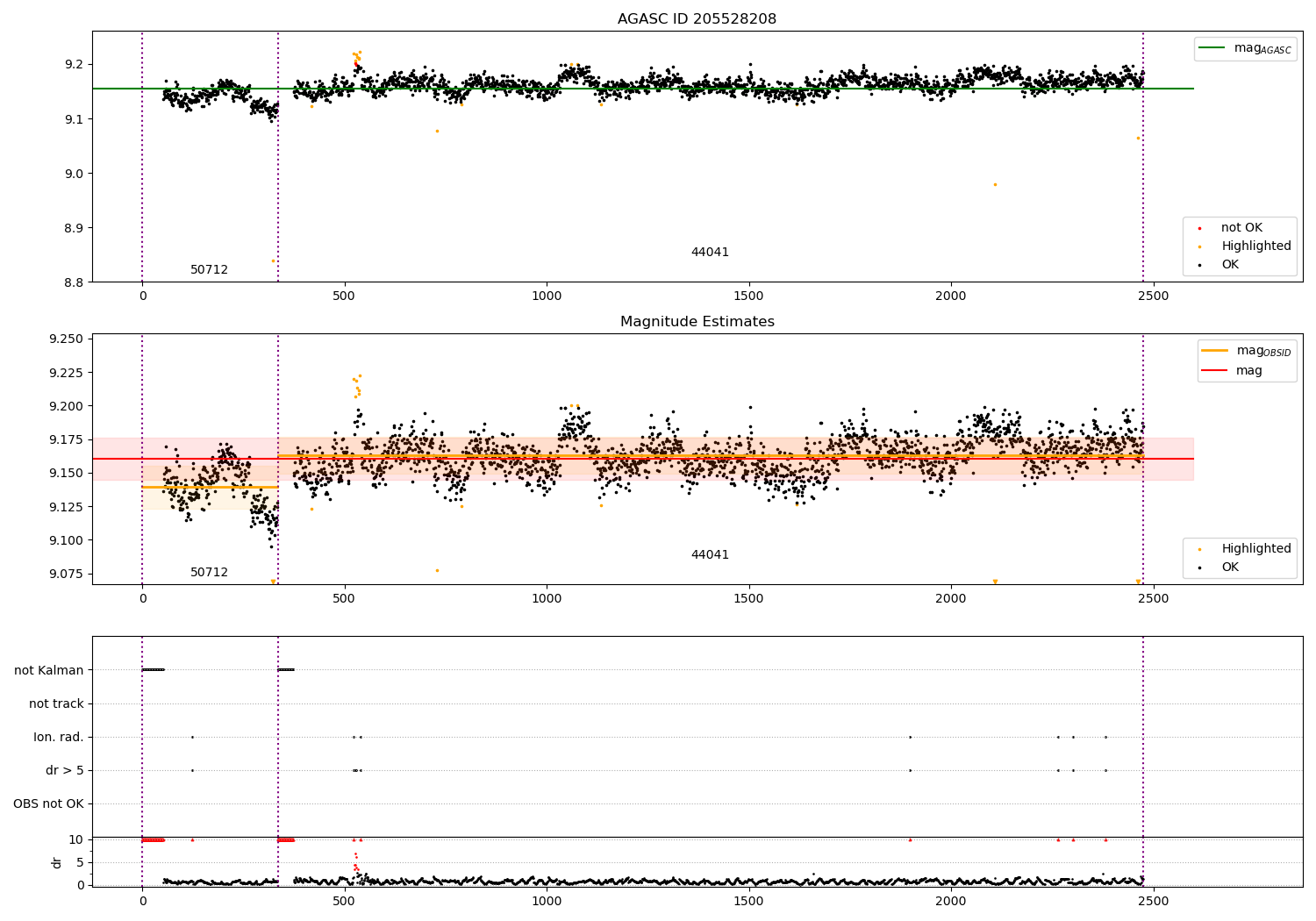Click y-axis tick '9.250' in middle plot
1316x921 pixels.
coord(68,339)
